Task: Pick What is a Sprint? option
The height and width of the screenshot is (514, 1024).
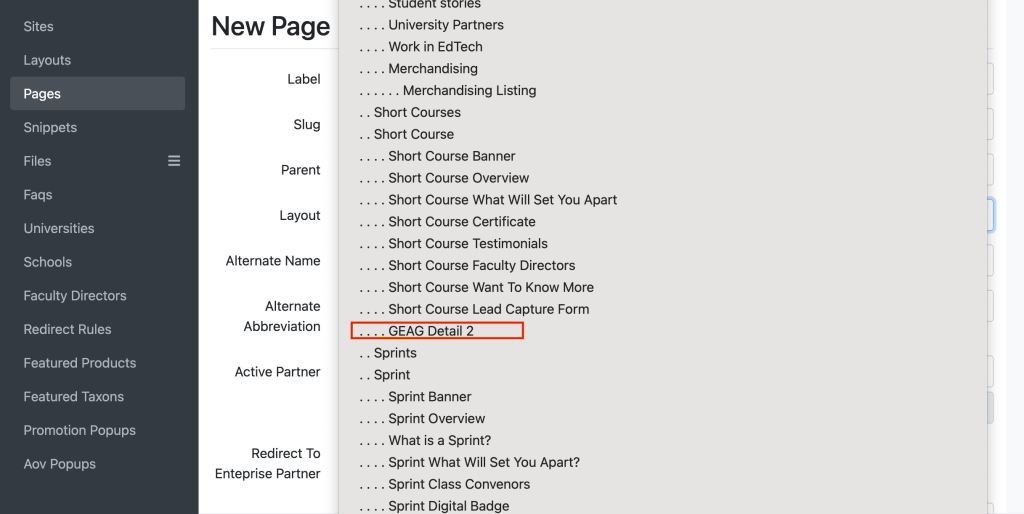Action: pyautogui.click(x=439, y=441)
